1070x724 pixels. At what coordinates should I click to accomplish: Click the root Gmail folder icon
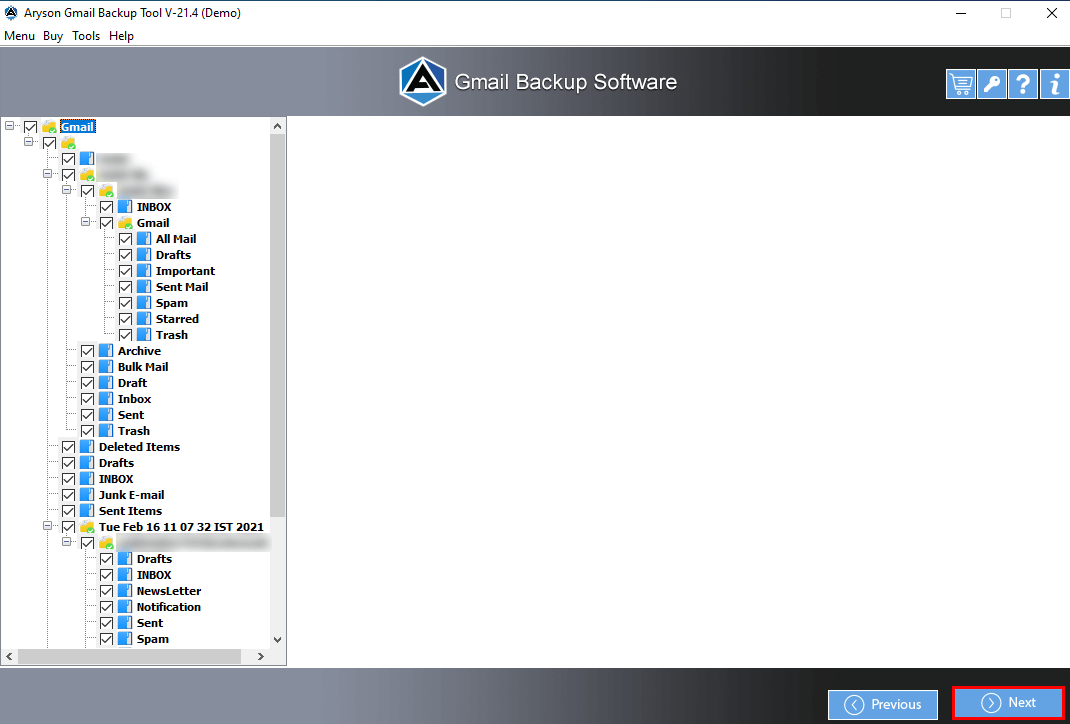pos(49,127)
